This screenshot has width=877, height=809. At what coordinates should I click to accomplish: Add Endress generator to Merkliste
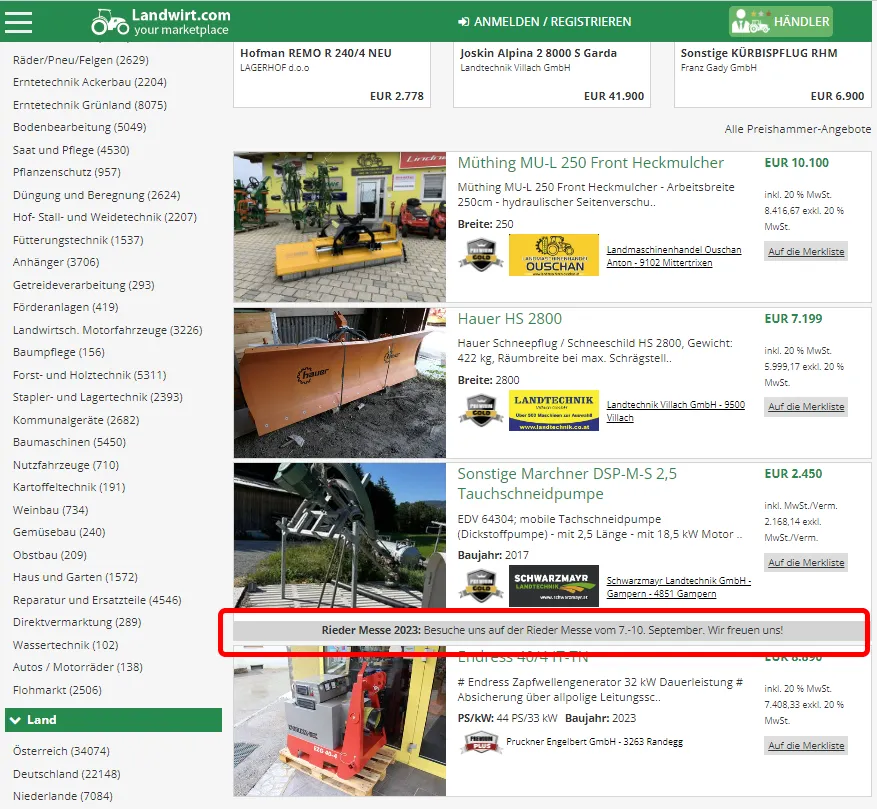(x=806, y=746)
